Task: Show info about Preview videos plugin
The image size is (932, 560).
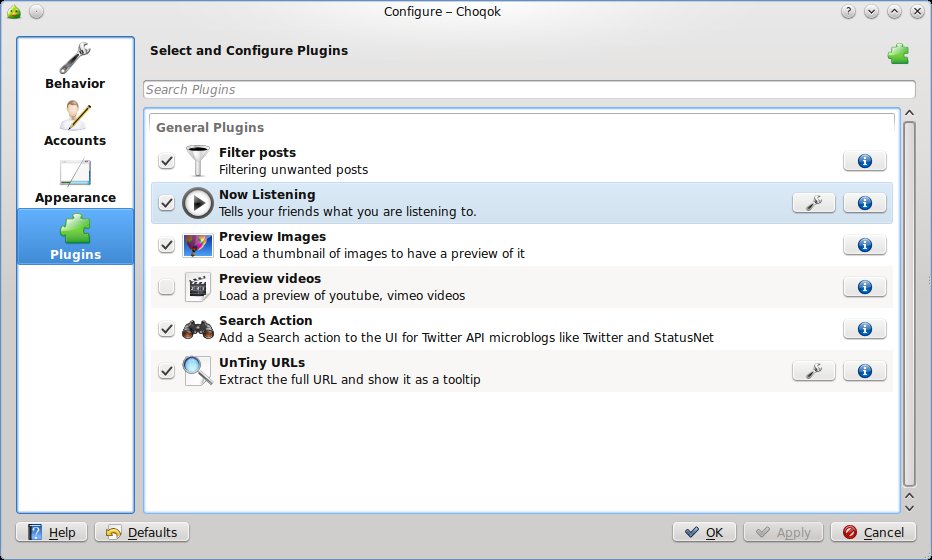Action: 865,287
